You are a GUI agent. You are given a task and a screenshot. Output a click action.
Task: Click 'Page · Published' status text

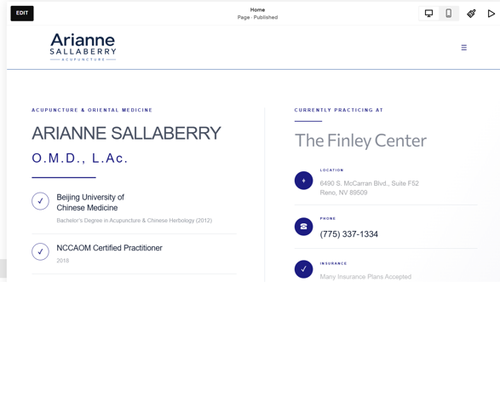(257, 17)
